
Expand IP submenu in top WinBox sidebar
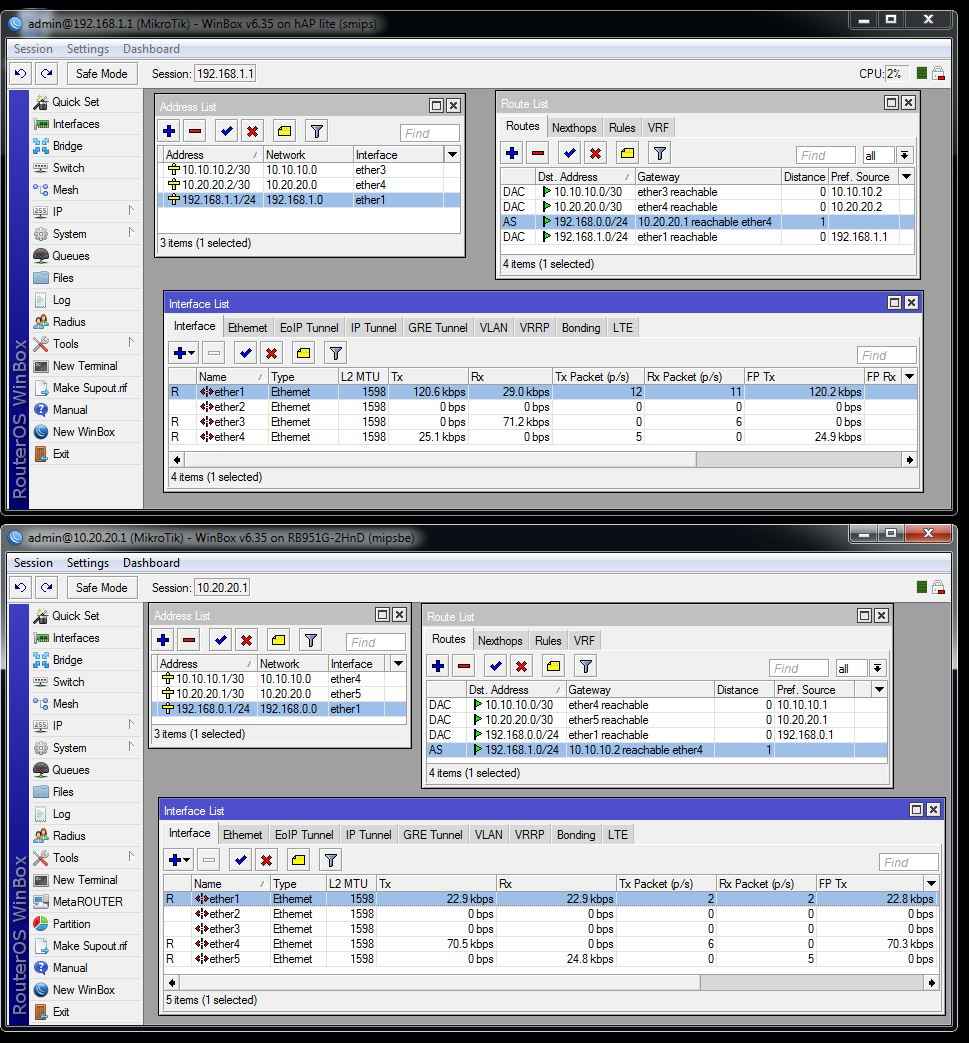pos(131,211)
